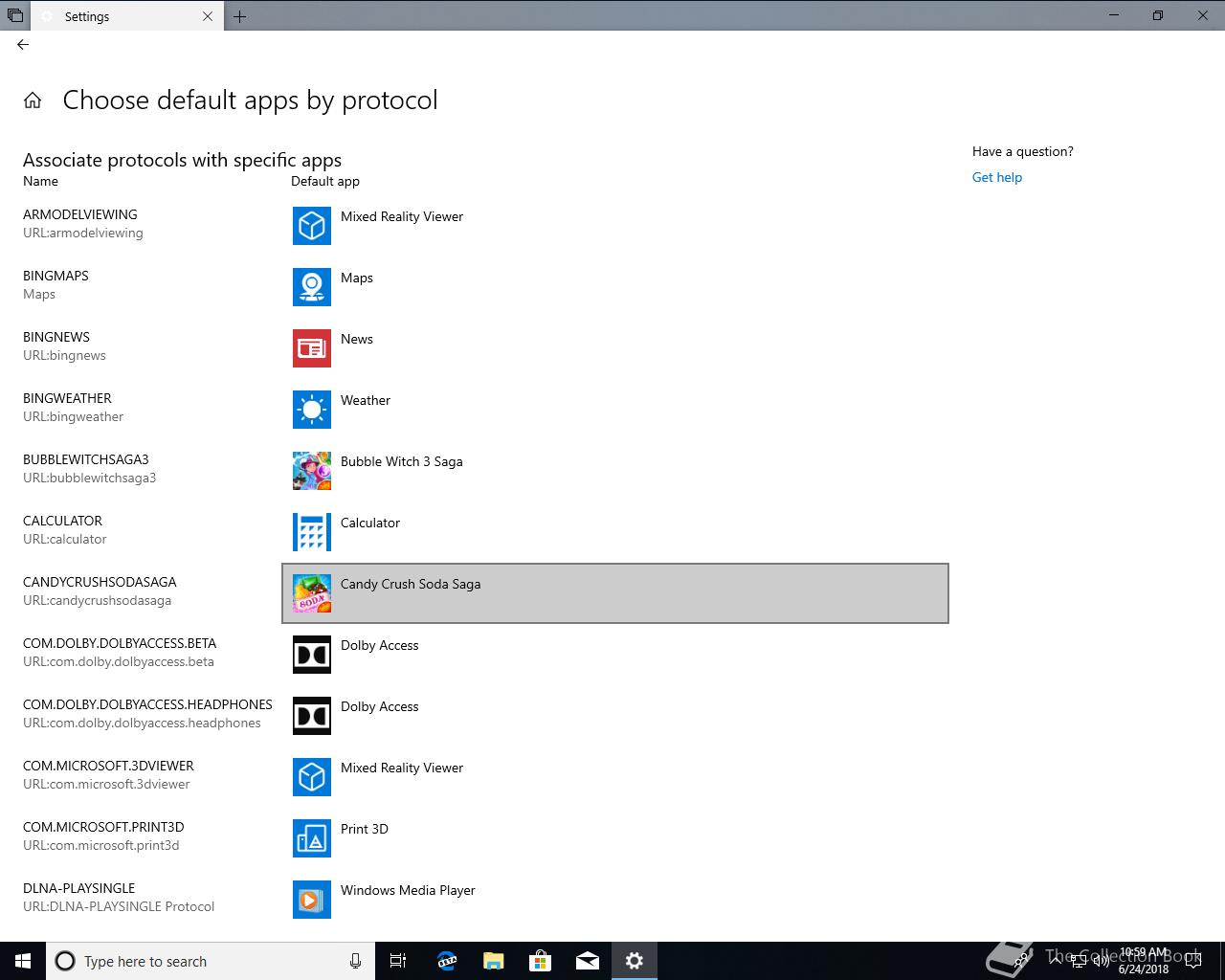
Task: Click the BINGMAPS protocol name
Action: [56, 276]
